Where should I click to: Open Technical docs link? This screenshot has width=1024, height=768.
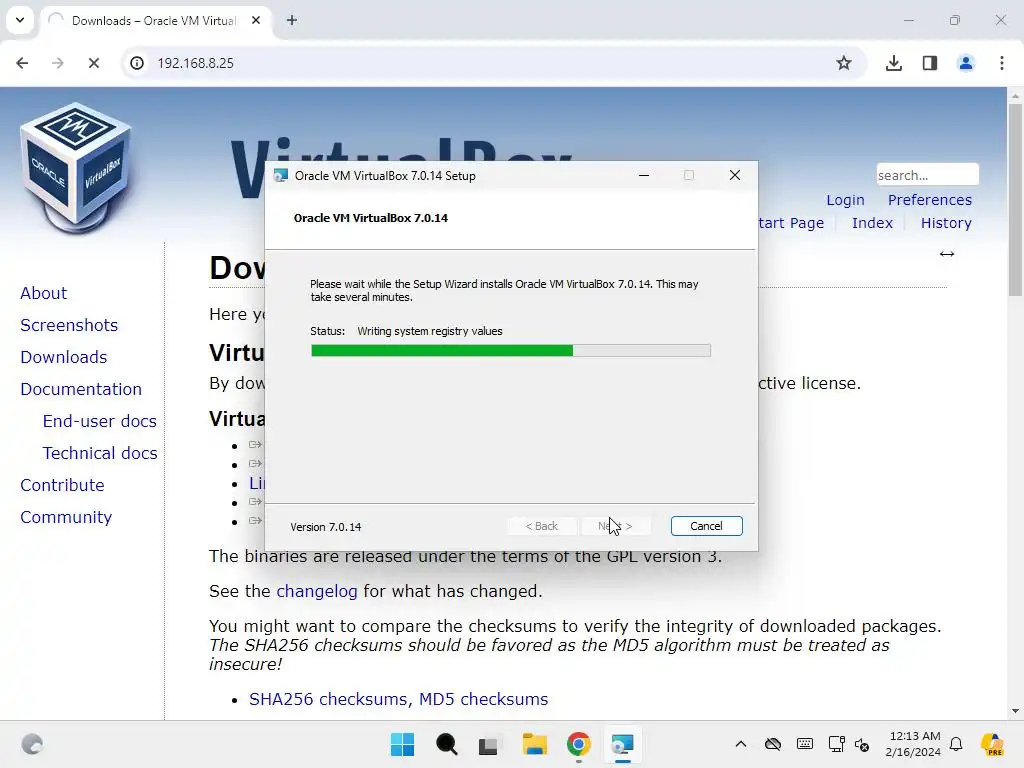click(100, 453)
